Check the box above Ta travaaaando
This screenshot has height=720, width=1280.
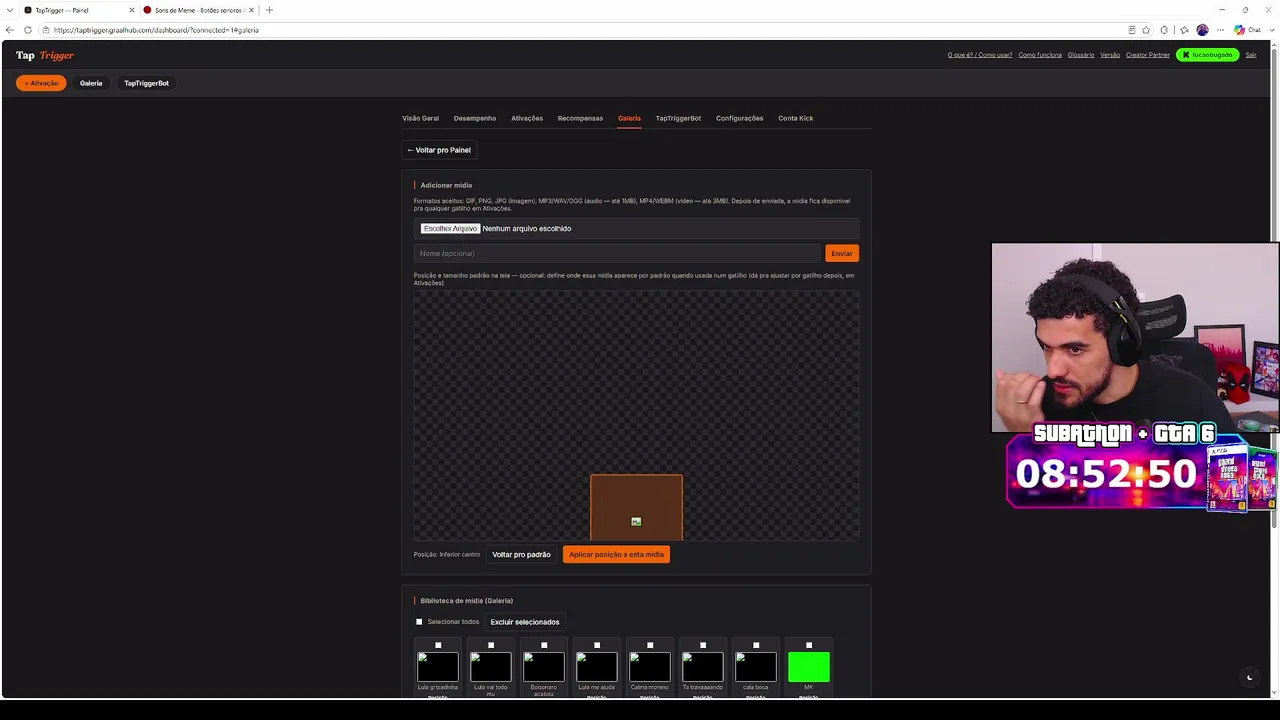click(703, 645)
